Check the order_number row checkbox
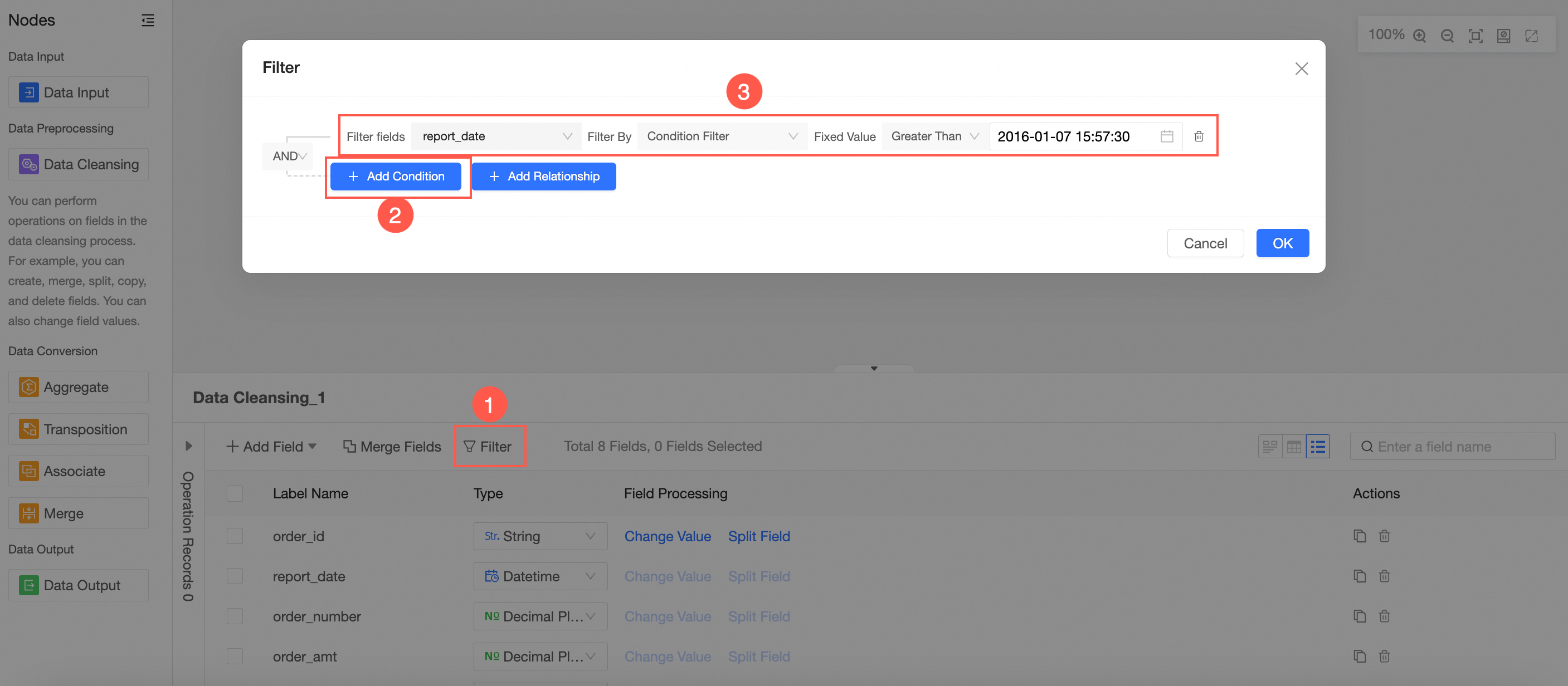Image resolution: width=1568 pixels, height=686 pixels. [235, 616]
